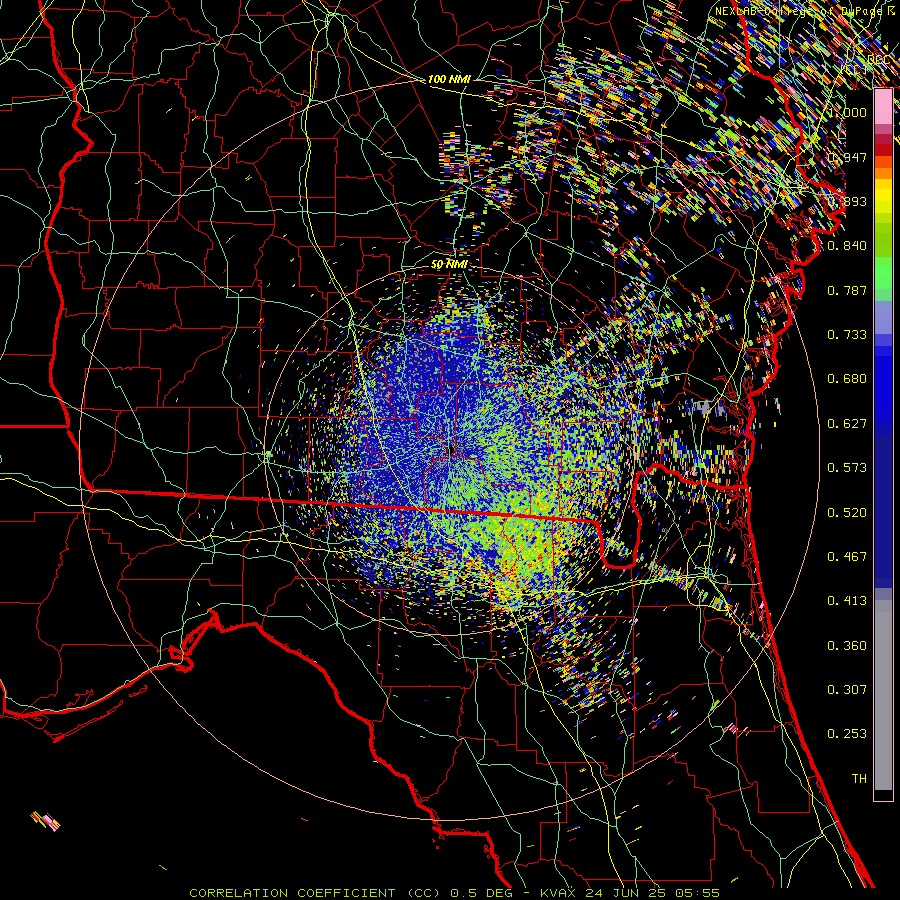This screenshot has height=900, width=900.
Task: Click the 0.307 scale value
Action: point(847,690)
